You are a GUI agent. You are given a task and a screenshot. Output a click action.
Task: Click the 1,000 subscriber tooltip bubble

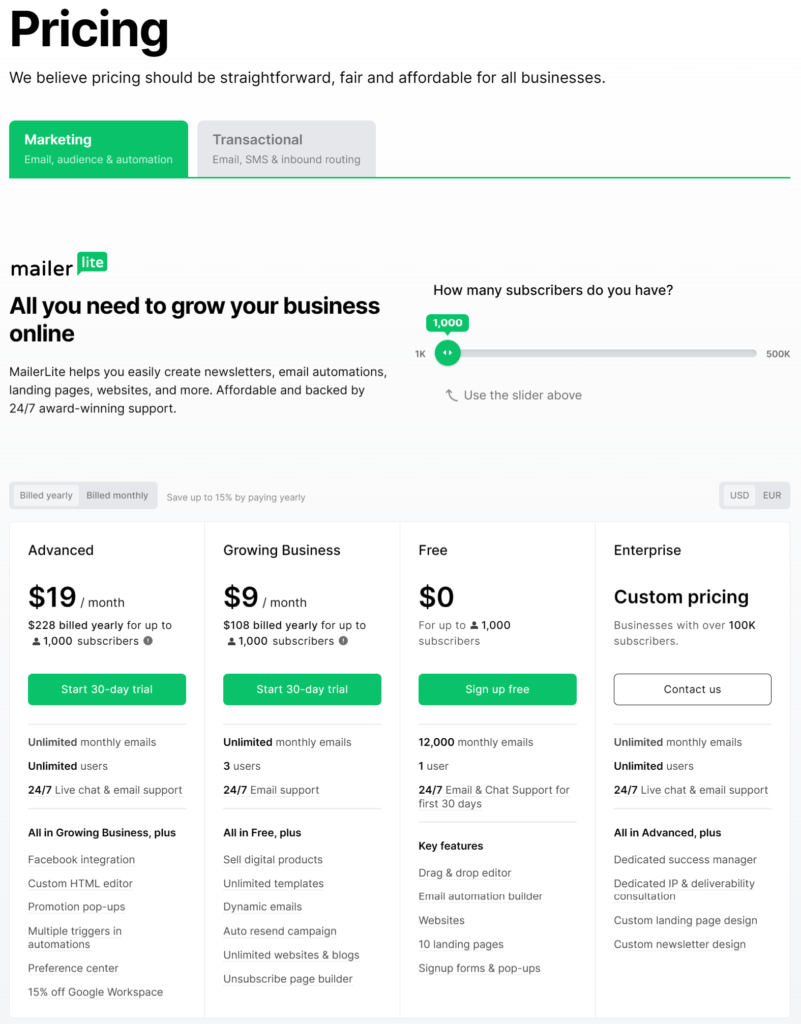(447, 323)
